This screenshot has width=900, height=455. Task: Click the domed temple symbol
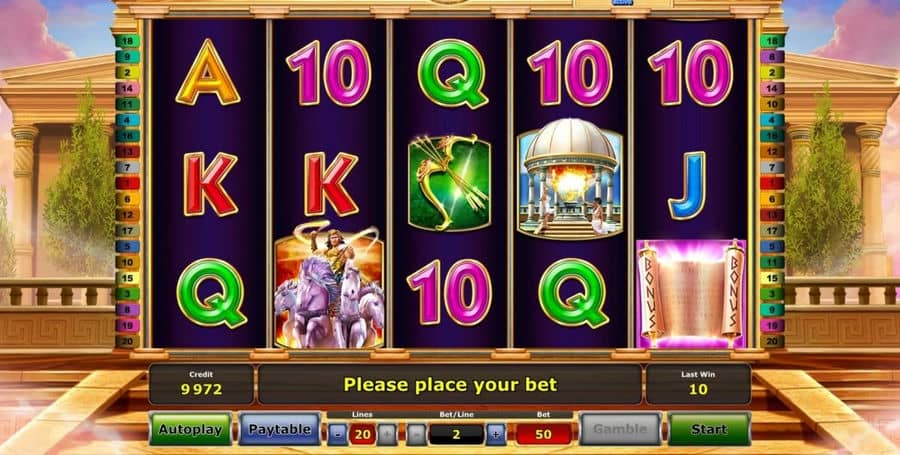[x=570, y=178]
